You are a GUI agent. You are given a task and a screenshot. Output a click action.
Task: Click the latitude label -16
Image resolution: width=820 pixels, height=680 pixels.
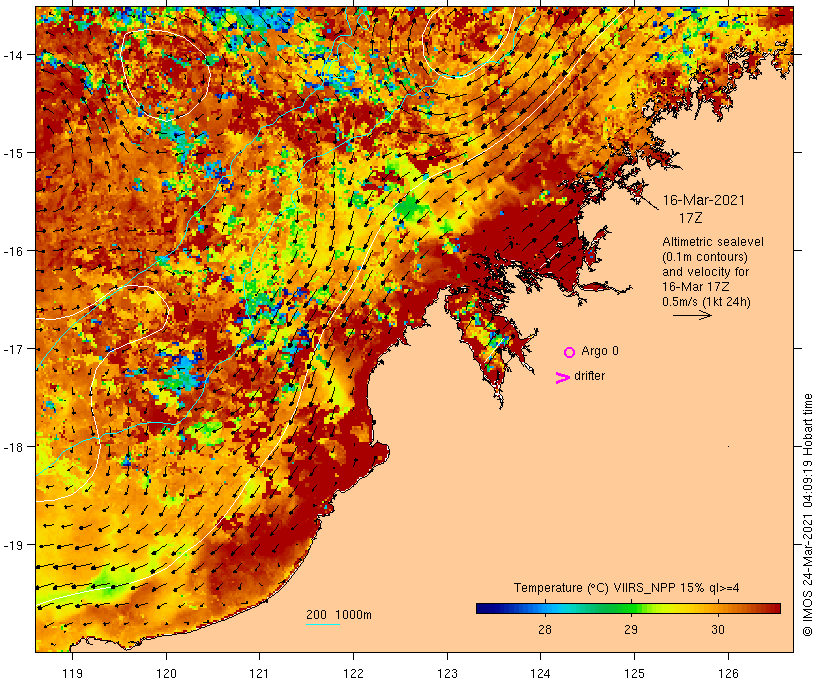click(x=13, y=251)
